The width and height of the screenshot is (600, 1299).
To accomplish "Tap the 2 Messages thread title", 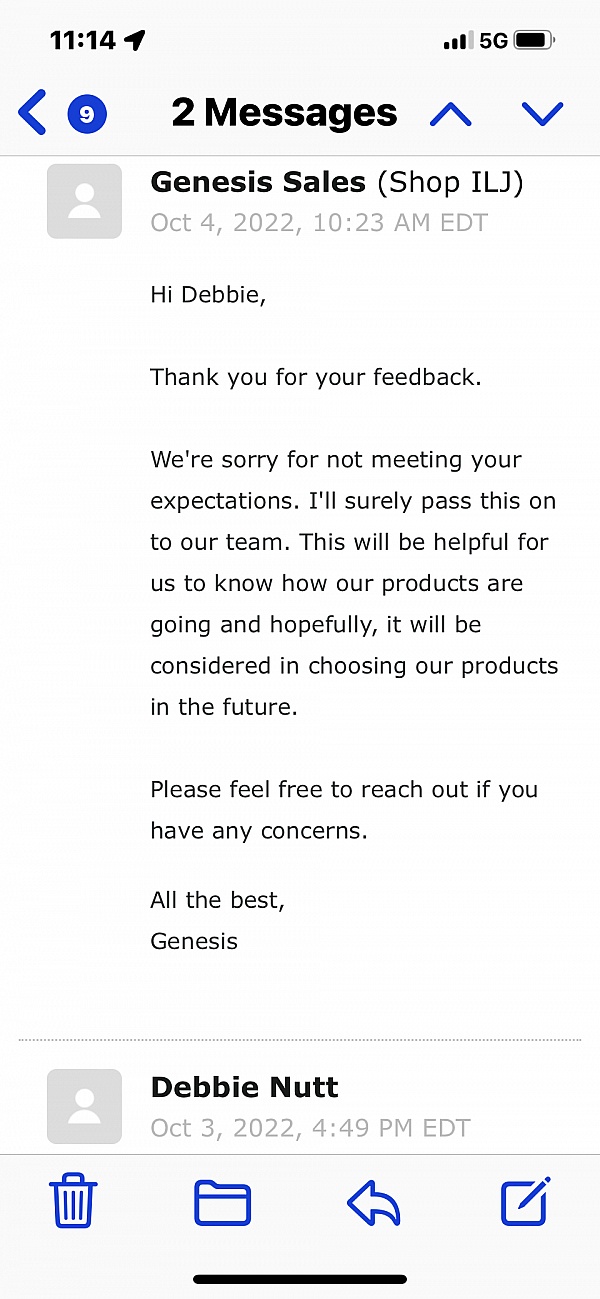I will click(284, 113).
